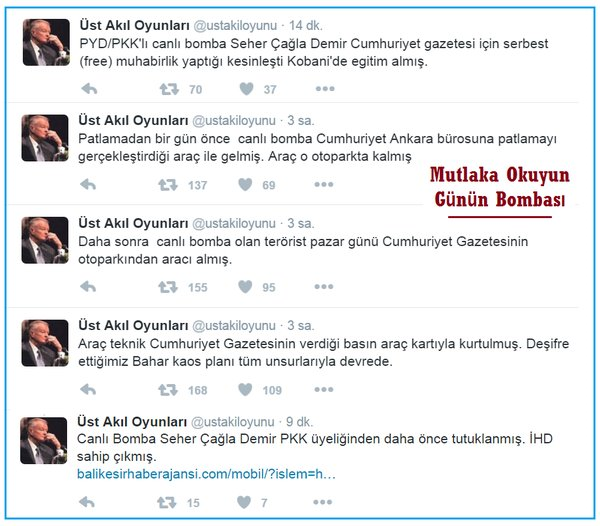Open more options on tweet with 137 retweets
Image resolution: width=600 pixels, height=526 pixels.
tap(324, 184)
